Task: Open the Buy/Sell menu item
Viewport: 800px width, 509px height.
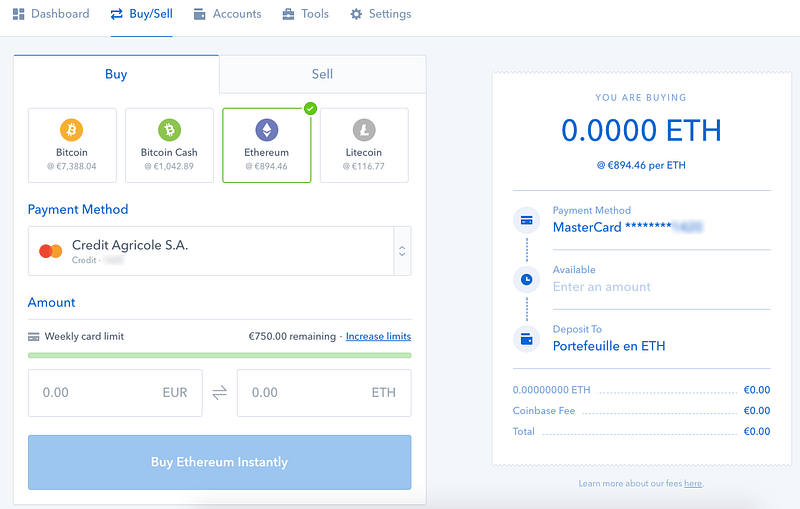Action: coord(142,14)
